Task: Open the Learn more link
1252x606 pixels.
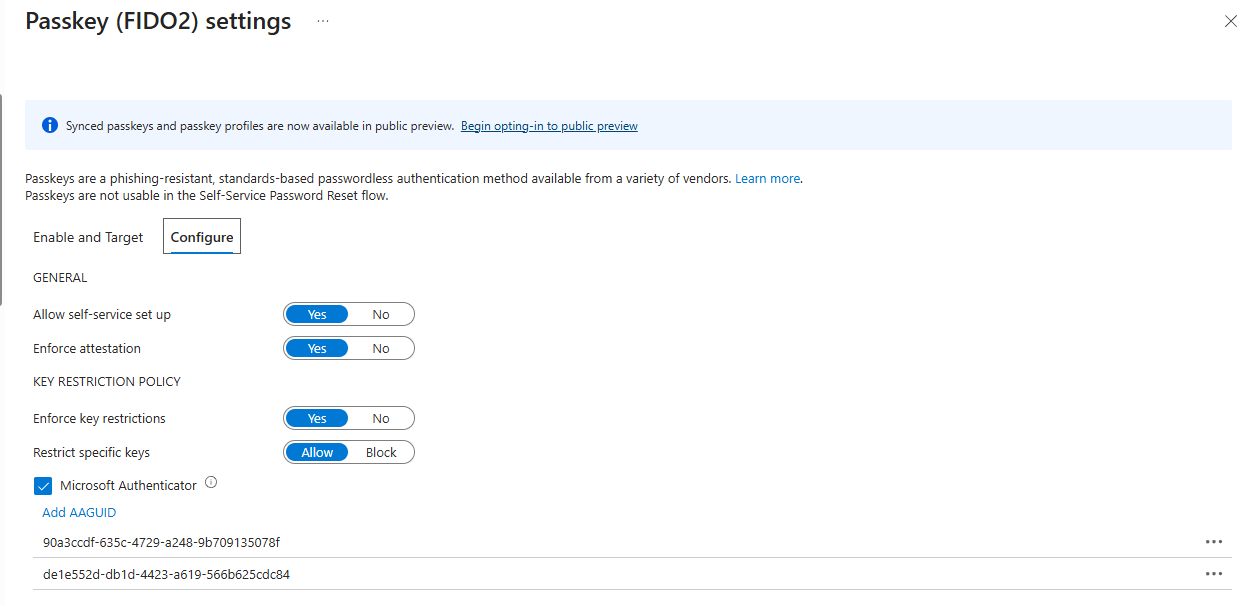Action: (x=766, y=178)
